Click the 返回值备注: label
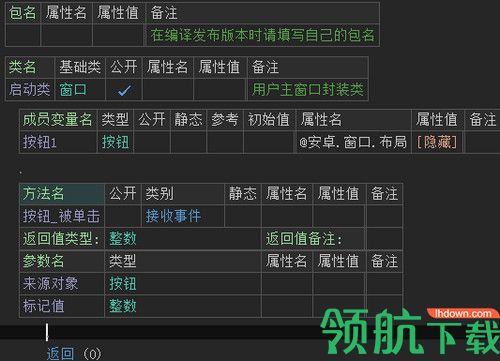 pos(304,239)
